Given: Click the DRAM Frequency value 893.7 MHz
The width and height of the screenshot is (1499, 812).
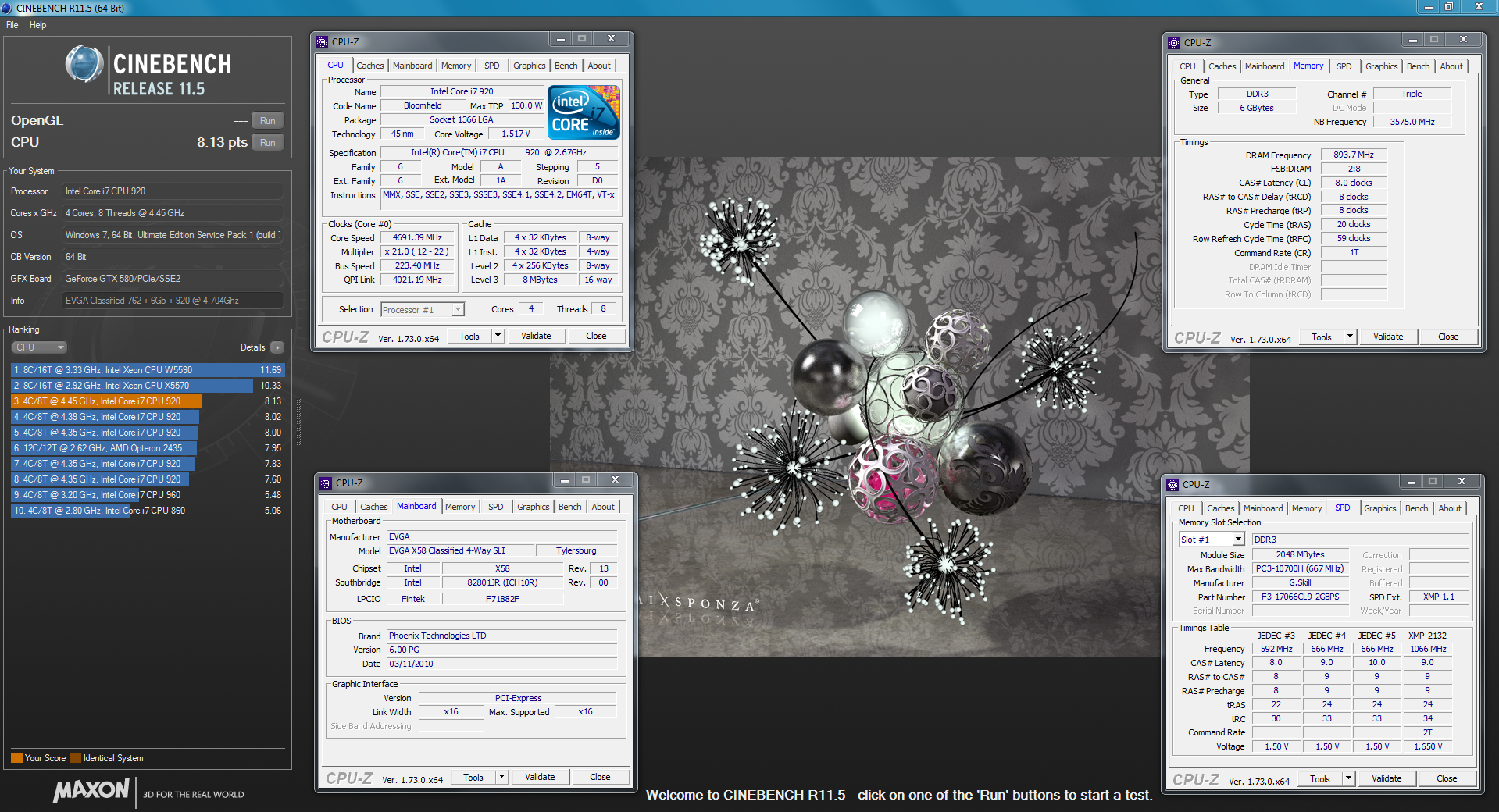Looking at the screenshot, I should click(x=1354, y=155).
